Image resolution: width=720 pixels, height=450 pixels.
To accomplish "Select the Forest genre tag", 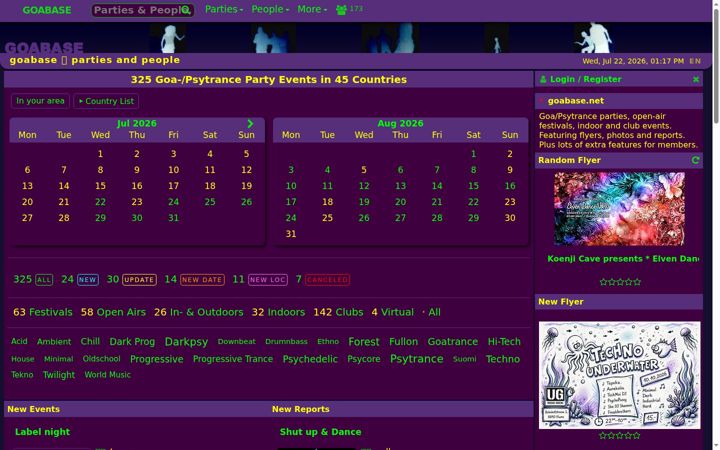I will coord(364,342).
